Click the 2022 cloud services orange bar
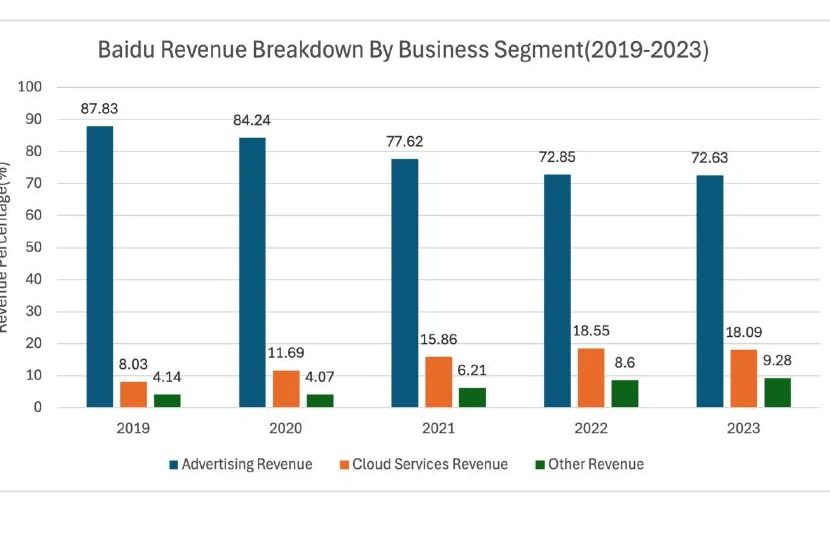The image size is (830, 555). [x=591, y=378]
